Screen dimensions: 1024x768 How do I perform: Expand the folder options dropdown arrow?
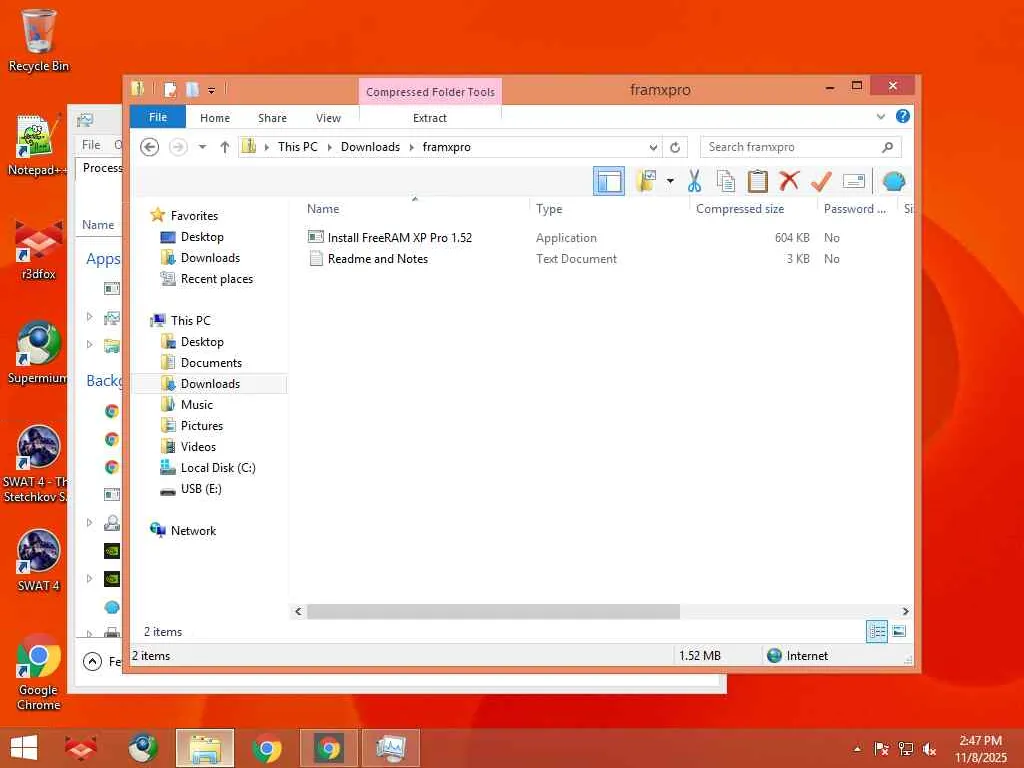point(670,181)
